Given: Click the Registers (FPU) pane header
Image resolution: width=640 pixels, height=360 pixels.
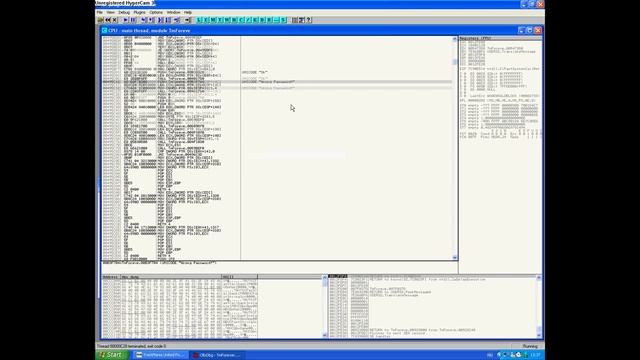Looking at the screenshot, I should point(500,38).
